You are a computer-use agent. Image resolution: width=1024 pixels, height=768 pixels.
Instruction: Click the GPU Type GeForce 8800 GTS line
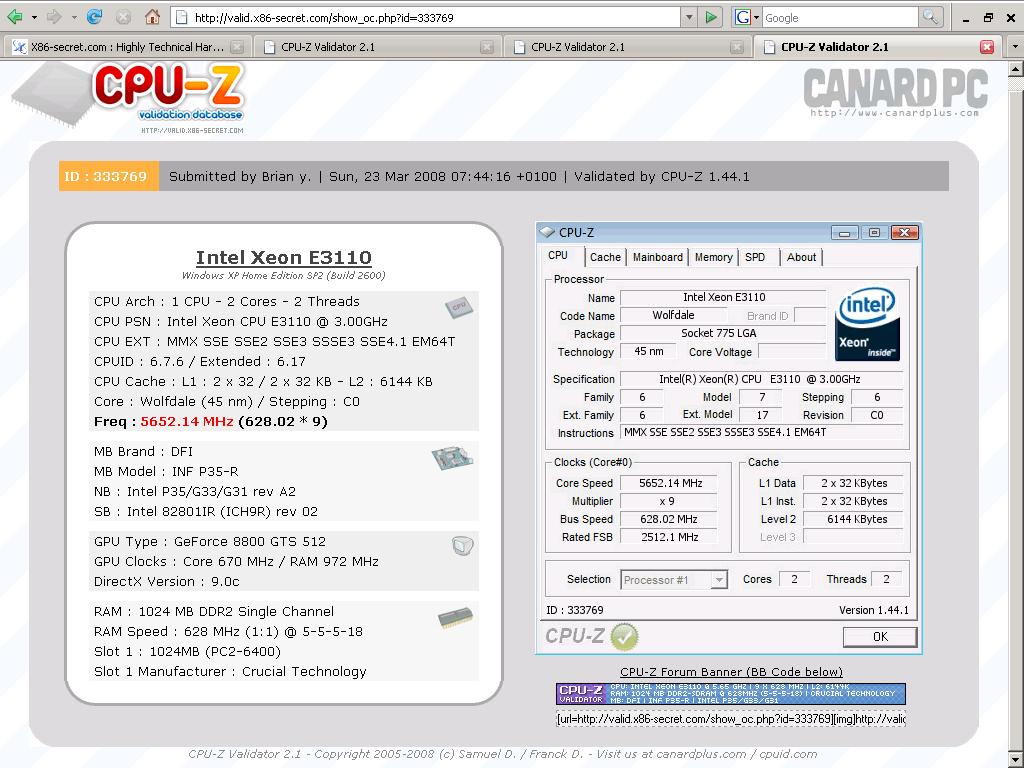[210, 541]
